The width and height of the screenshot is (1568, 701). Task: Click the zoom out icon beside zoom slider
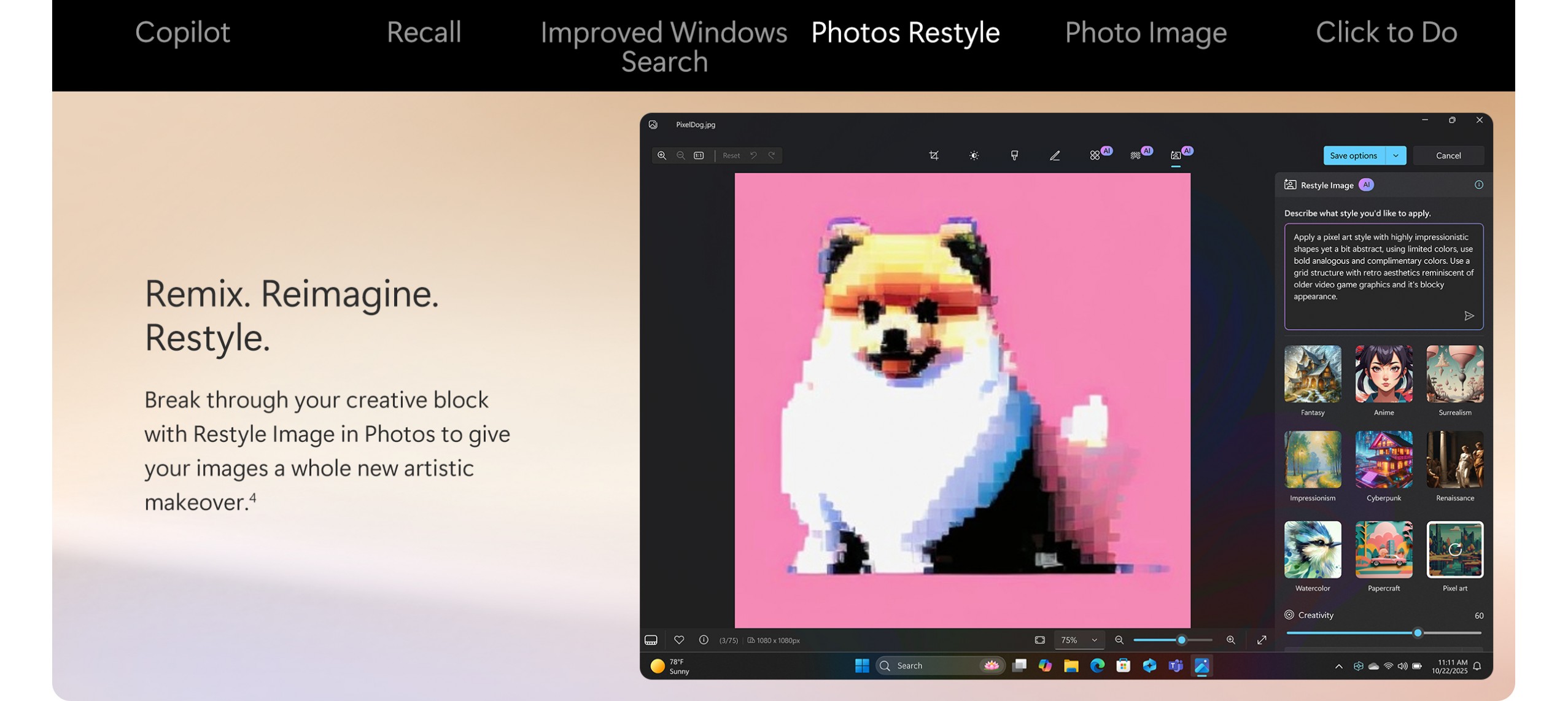[x=1119, y=640]
